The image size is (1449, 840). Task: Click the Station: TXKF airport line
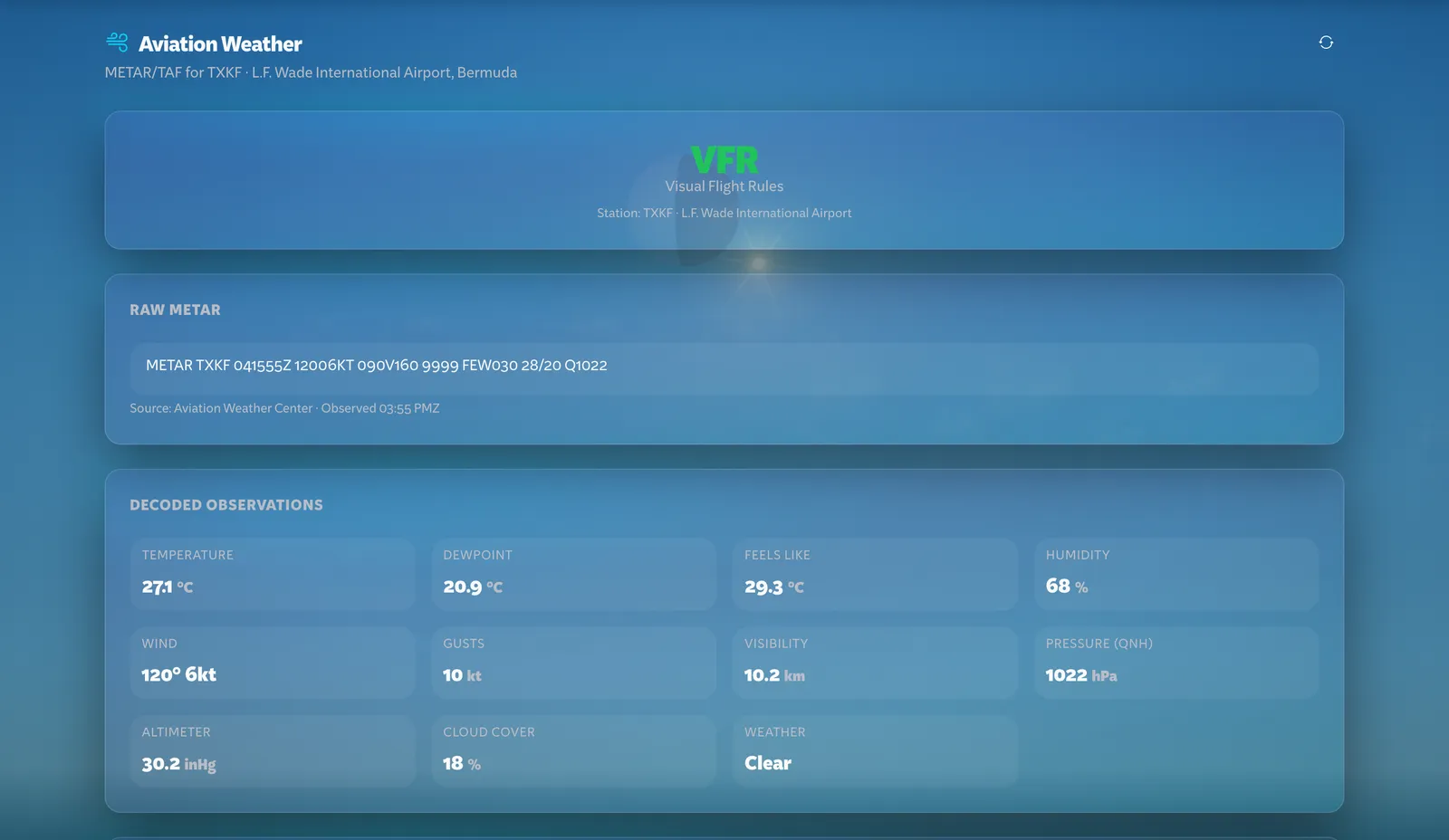[x=724, y=213]
